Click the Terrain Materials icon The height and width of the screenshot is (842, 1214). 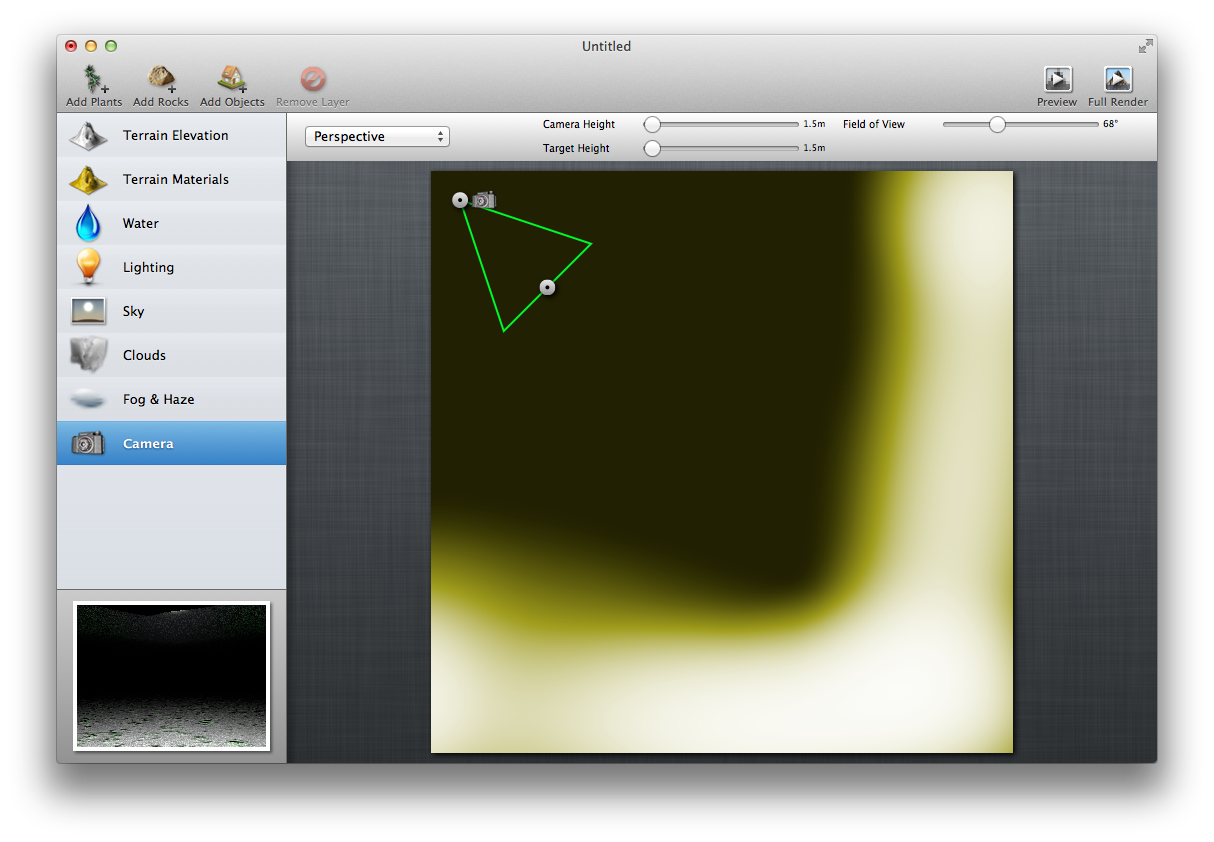(88, 180)
